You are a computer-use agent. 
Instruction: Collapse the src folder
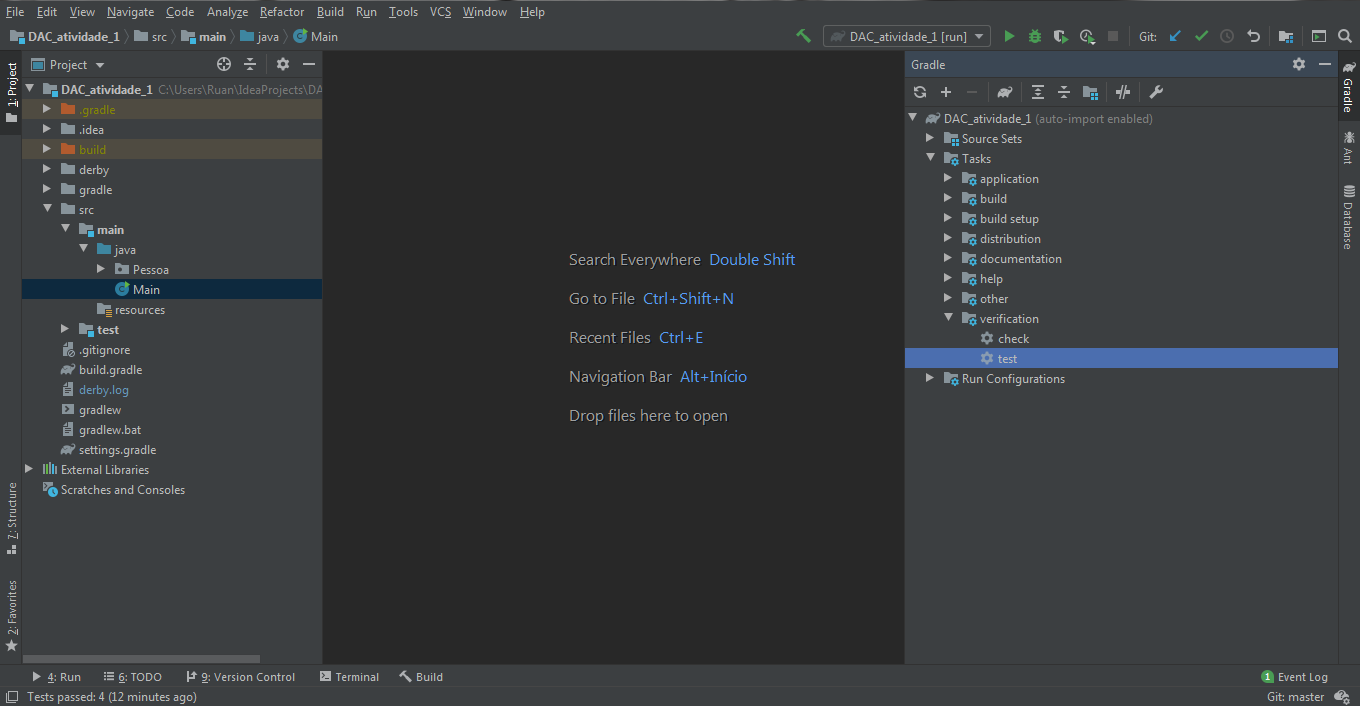47,210
